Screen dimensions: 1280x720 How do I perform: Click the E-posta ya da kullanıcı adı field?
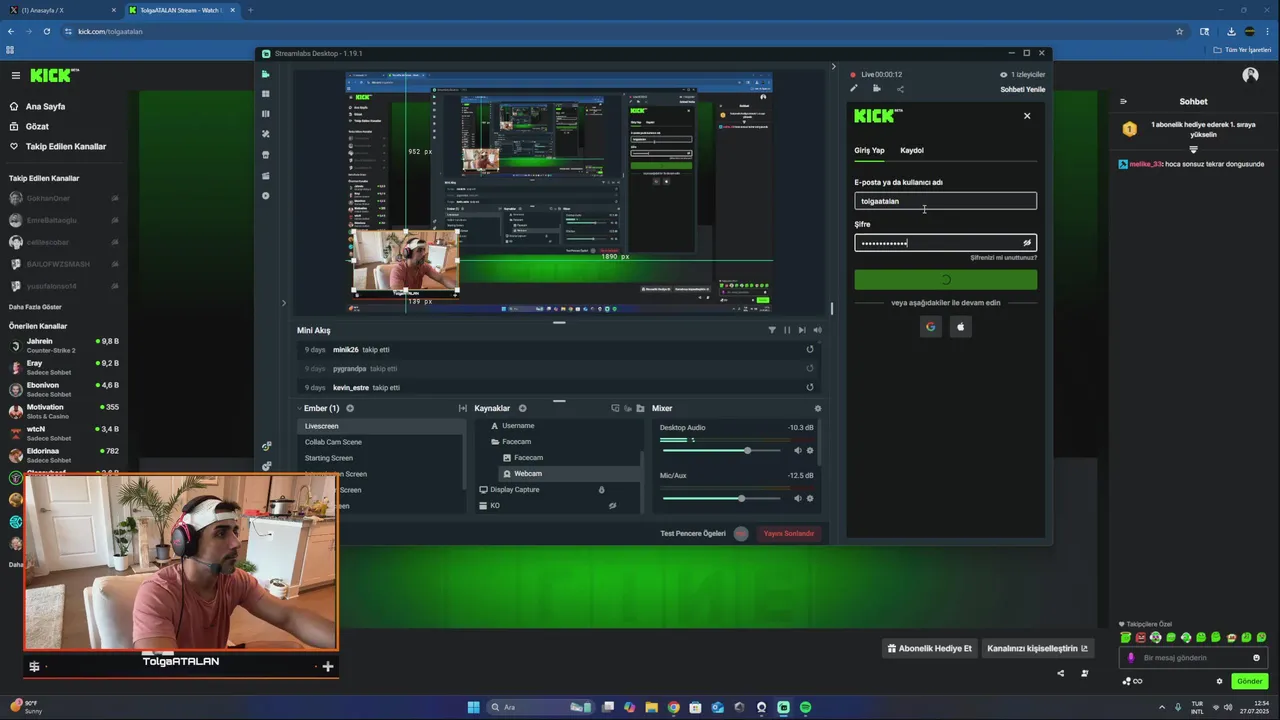point(945,201)
